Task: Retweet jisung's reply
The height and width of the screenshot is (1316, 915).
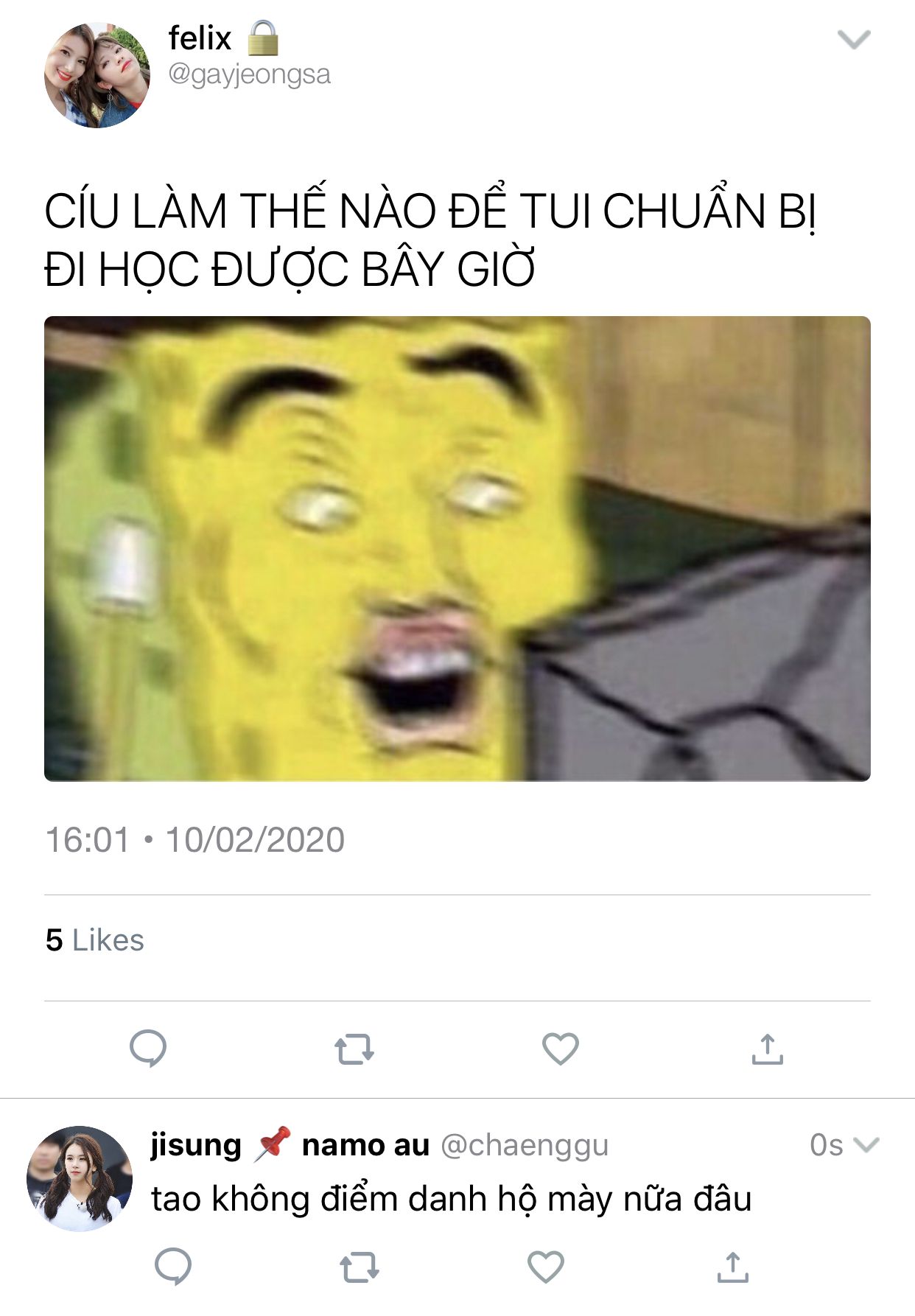Action: point(360,1267)
